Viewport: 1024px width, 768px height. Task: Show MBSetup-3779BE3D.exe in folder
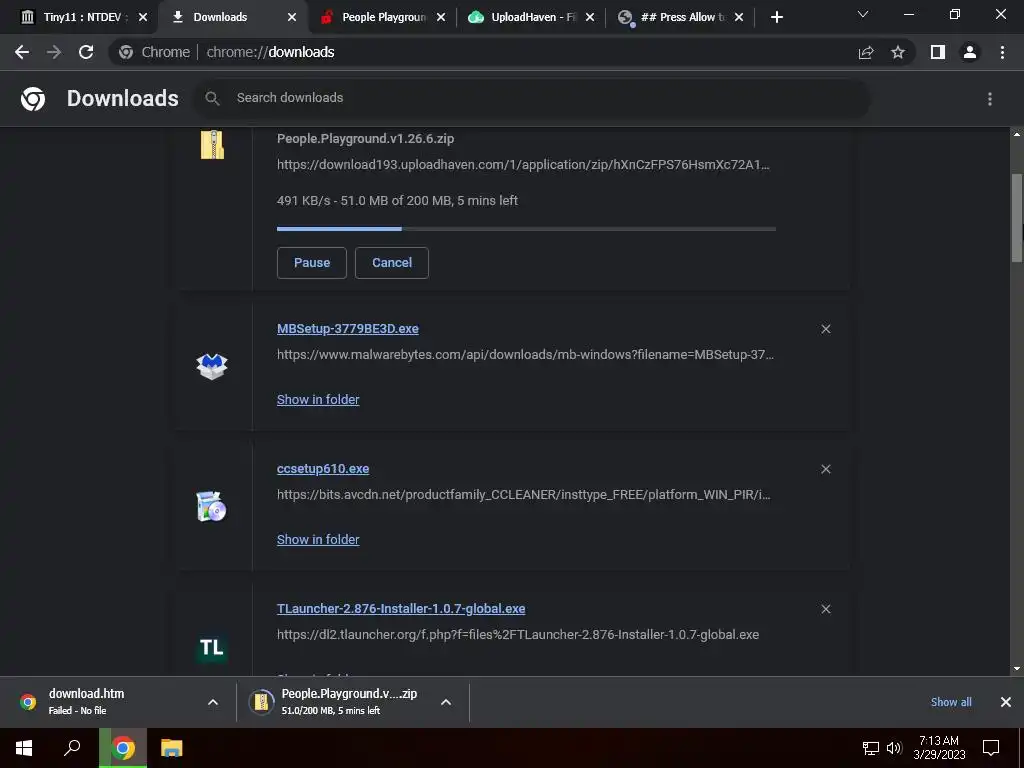pos(318,399)
